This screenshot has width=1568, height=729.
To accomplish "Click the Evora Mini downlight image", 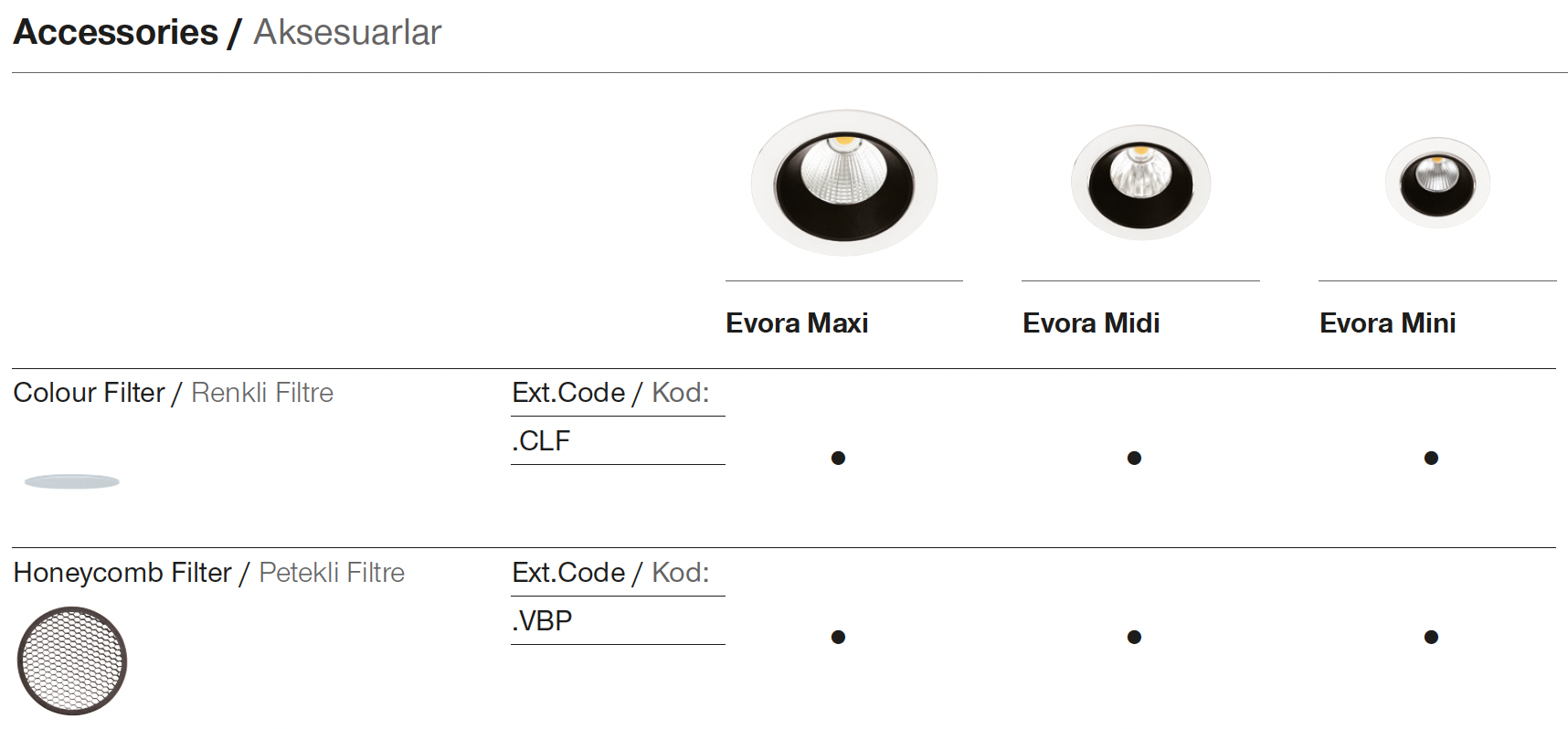I will pyautogui.click(x=1437, y=183).
